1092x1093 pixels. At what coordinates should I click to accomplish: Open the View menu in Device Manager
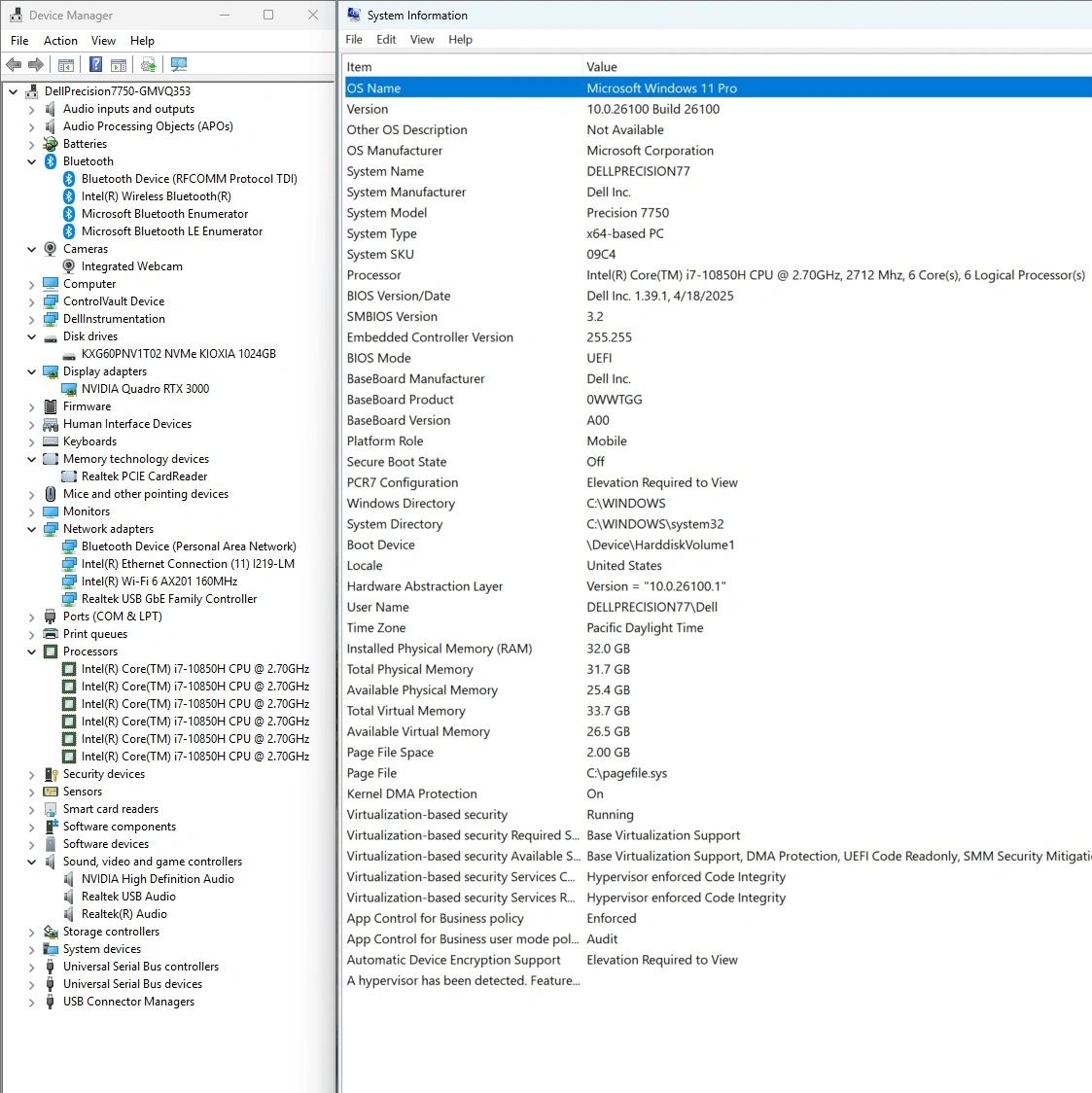103,41
